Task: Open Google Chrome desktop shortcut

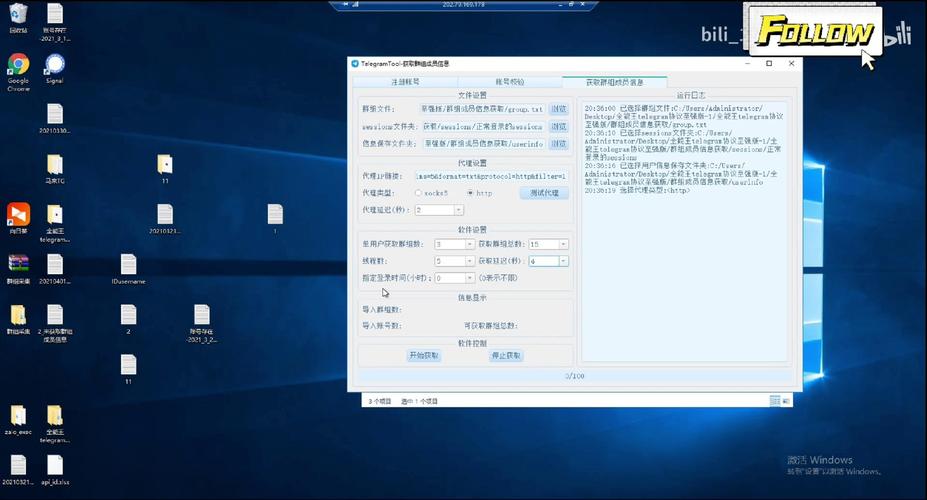Action: click(18, 66)
